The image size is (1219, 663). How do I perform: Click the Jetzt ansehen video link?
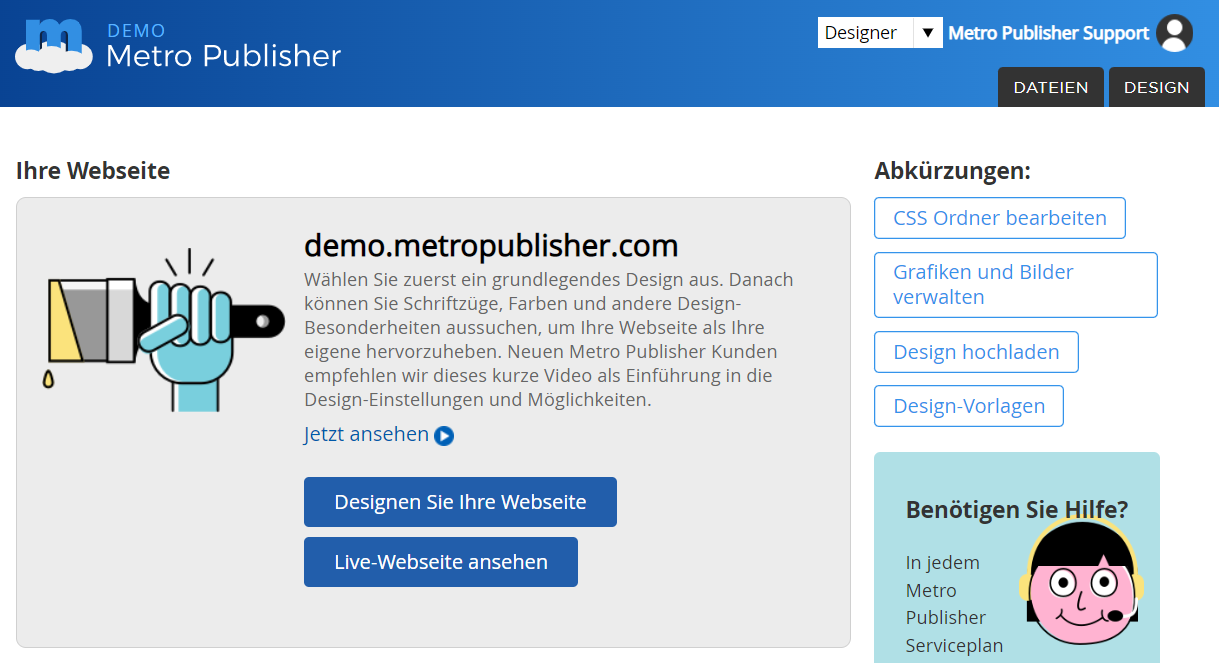[x=366, y=435]
